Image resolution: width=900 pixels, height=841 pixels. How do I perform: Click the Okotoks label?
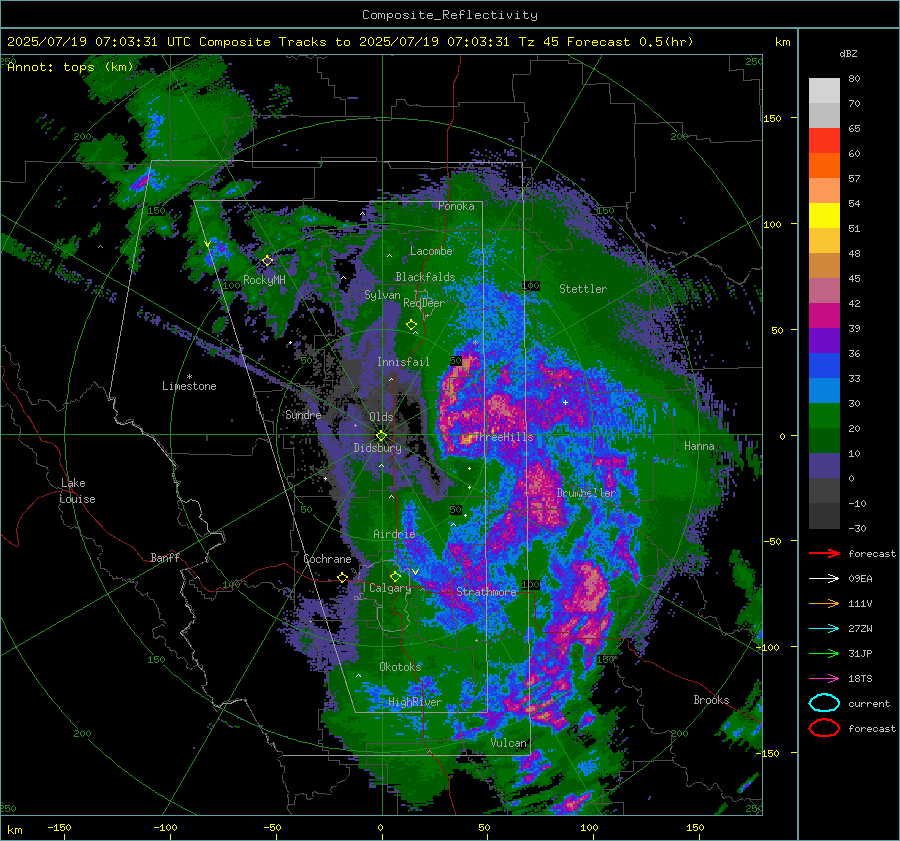(x=400, y=667)
